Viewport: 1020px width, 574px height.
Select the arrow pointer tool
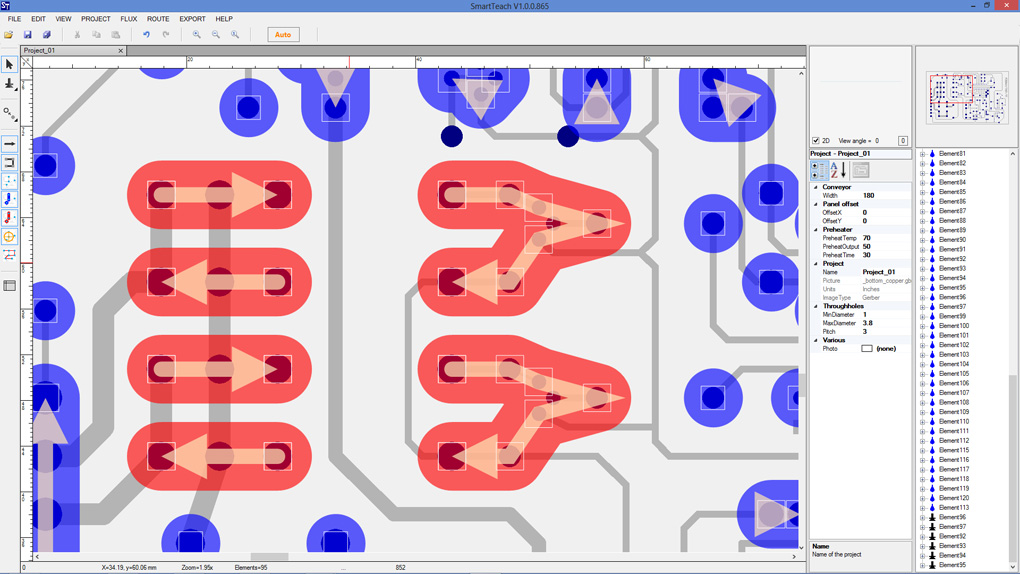pos(9,65)
